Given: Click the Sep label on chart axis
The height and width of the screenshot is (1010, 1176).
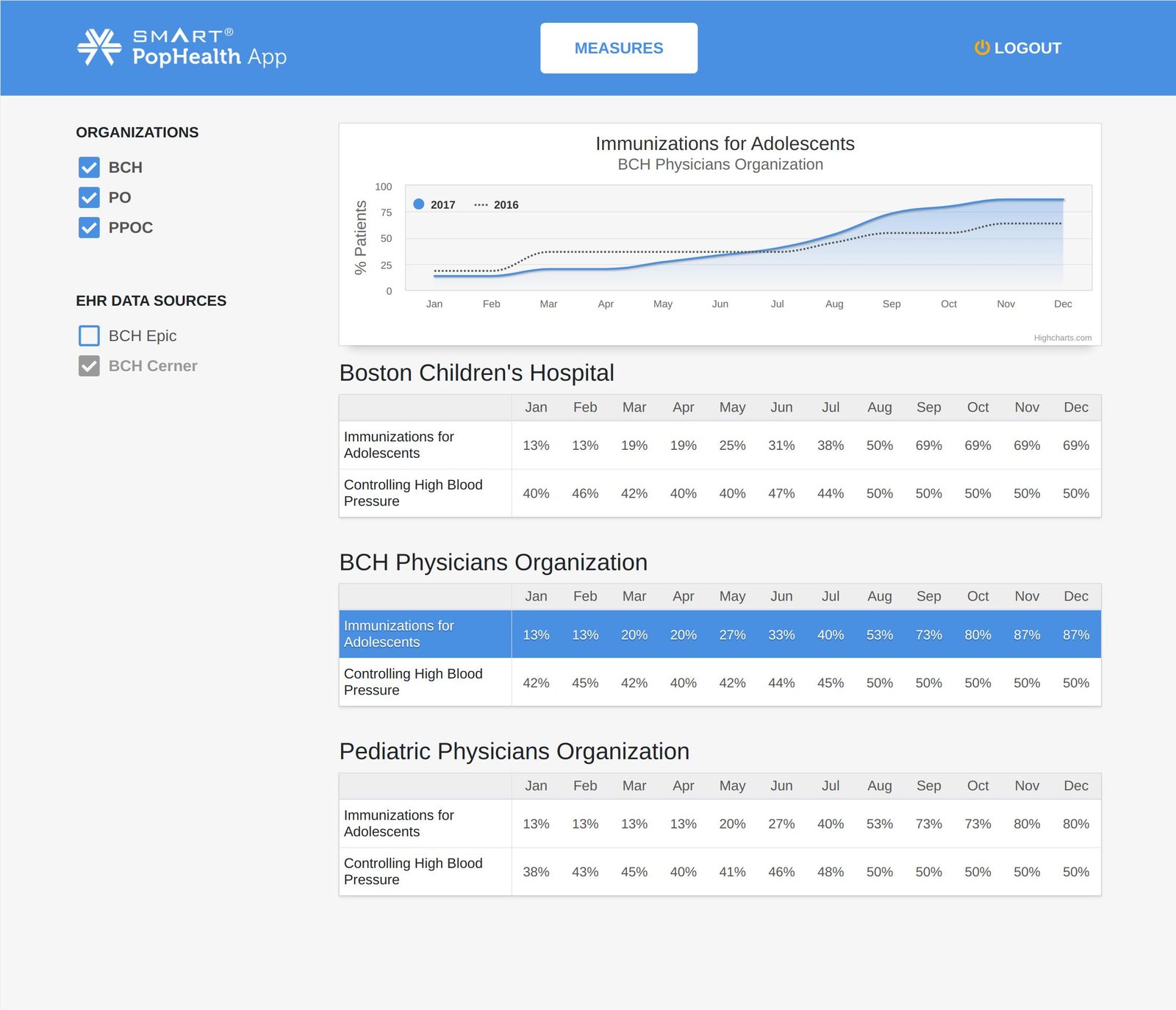Looking at the screenshot, I should tap(892, 304).
